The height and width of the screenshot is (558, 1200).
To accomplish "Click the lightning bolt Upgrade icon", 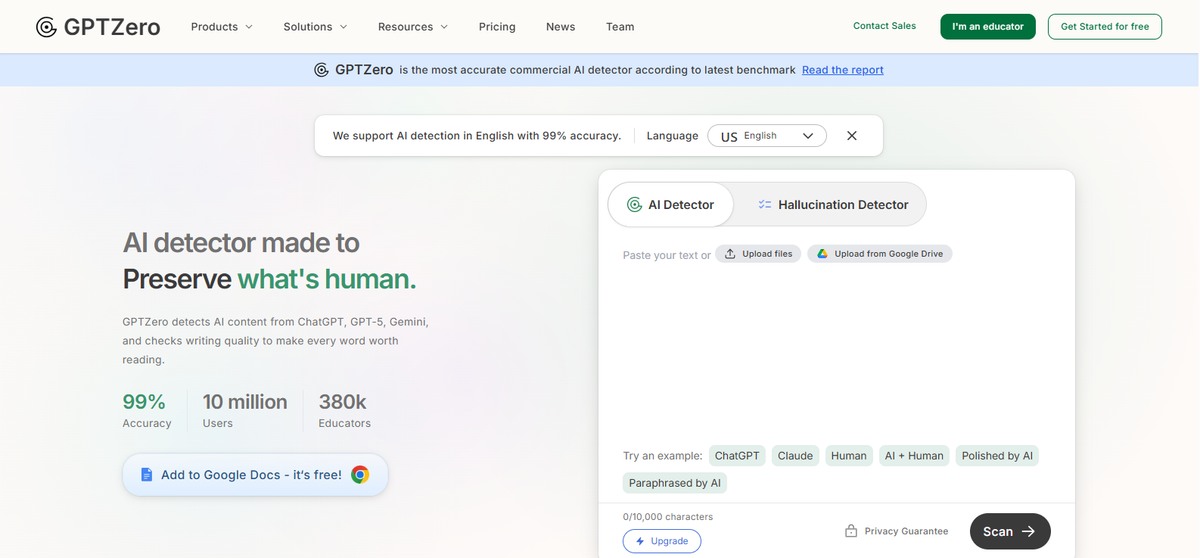I will point(640,541).
